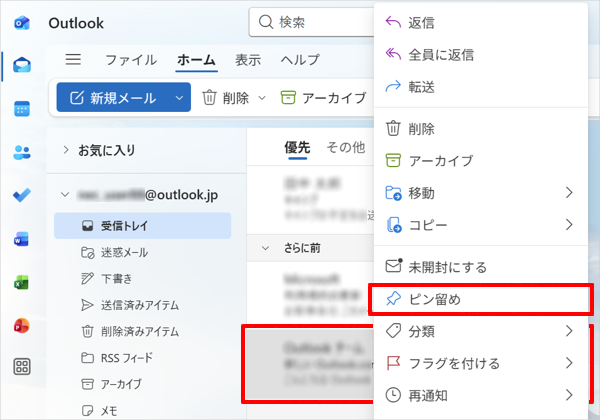Viewport: 600px width, 420px height.
Task: Expand the お気に入り folder group
Action: click(x=66, y=150)
